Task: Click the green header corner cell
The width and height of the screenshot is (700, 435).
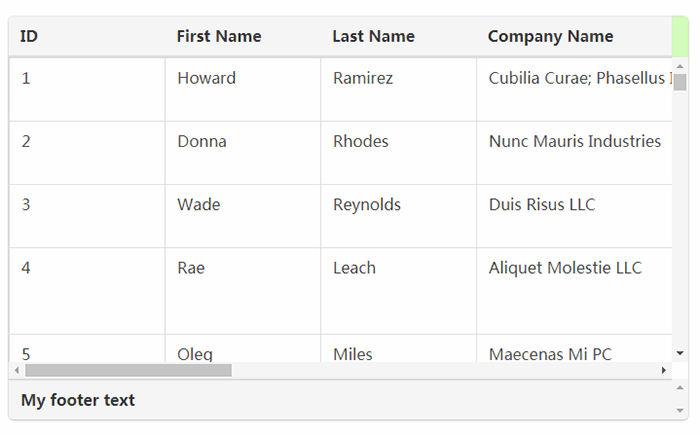Action: point(679,37)
